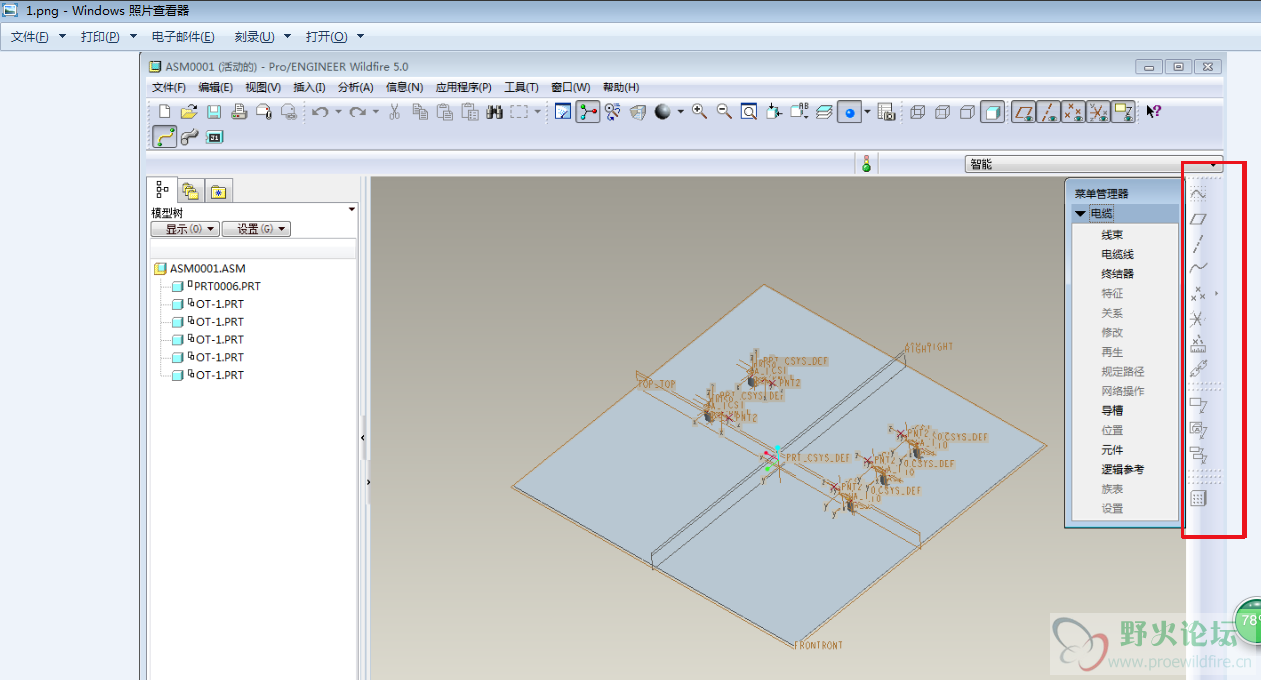Open the undo history dropdown arrow
Image resolution: width=1261 pixels, height=680 pixels.
click(338, 112)
